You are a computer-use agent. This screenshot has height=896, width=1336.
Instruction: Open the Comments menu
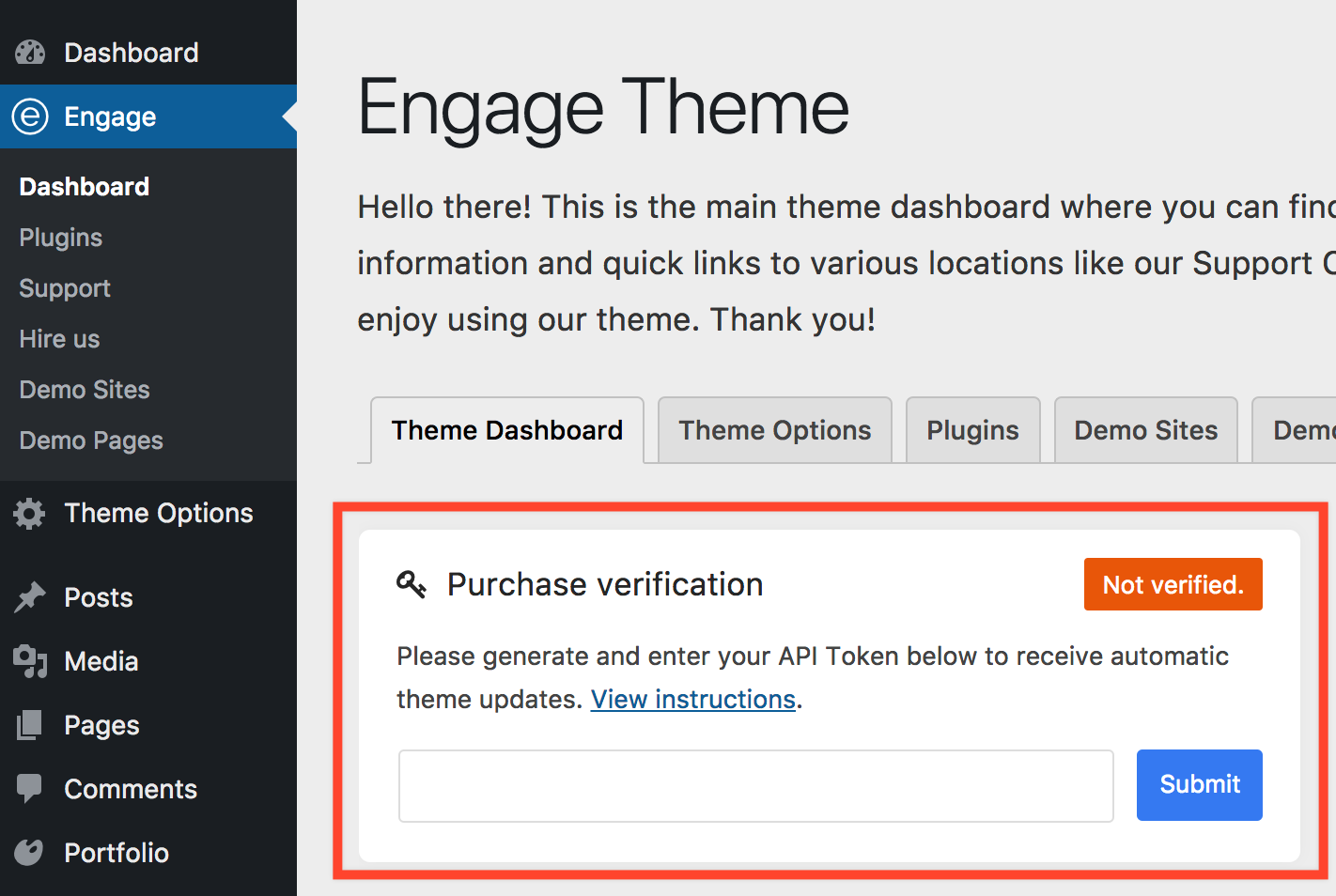(x=148, y=789)
